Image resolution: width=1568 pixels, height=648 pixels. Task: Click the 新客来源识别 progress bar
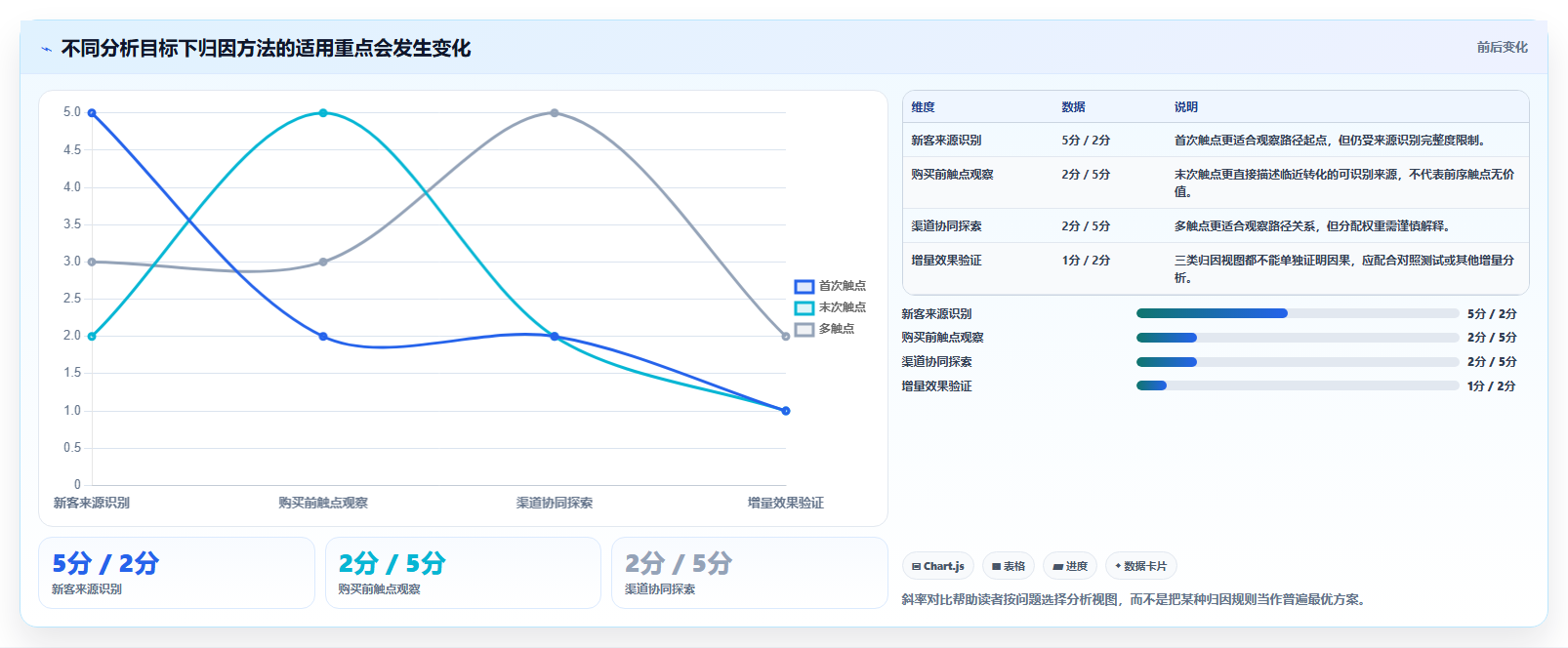coord(1298,313)
